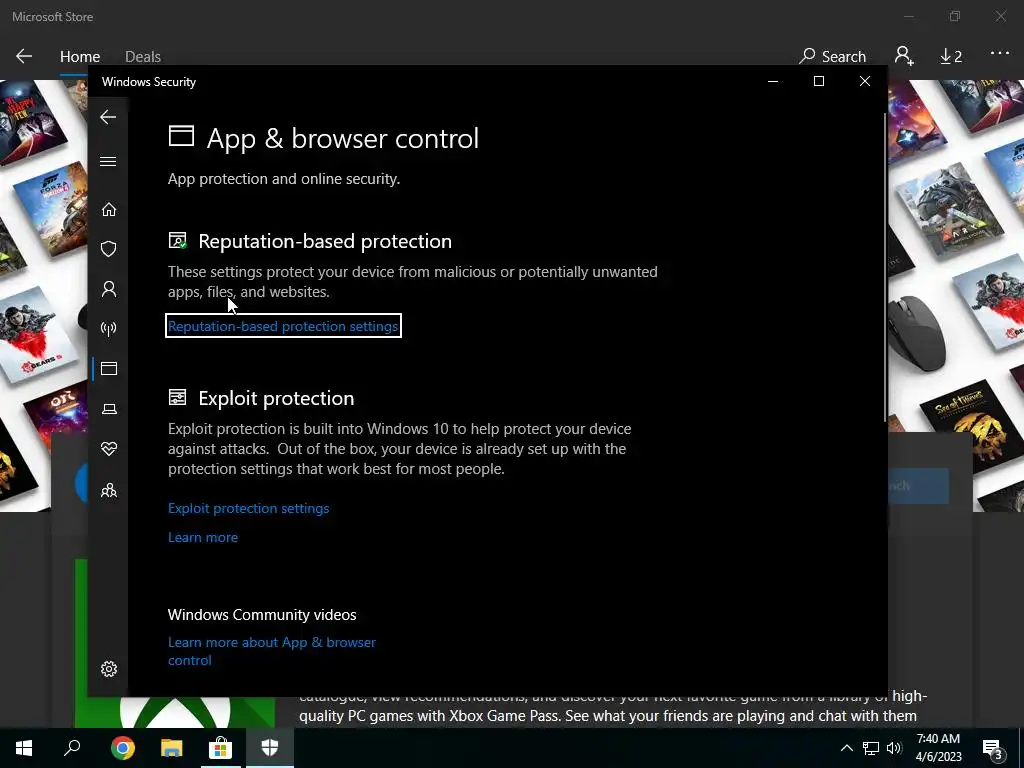Viewport: 1024px width, 768px height.
Task: Open Device security laptop icon
Action: click(x=108, y=409)
